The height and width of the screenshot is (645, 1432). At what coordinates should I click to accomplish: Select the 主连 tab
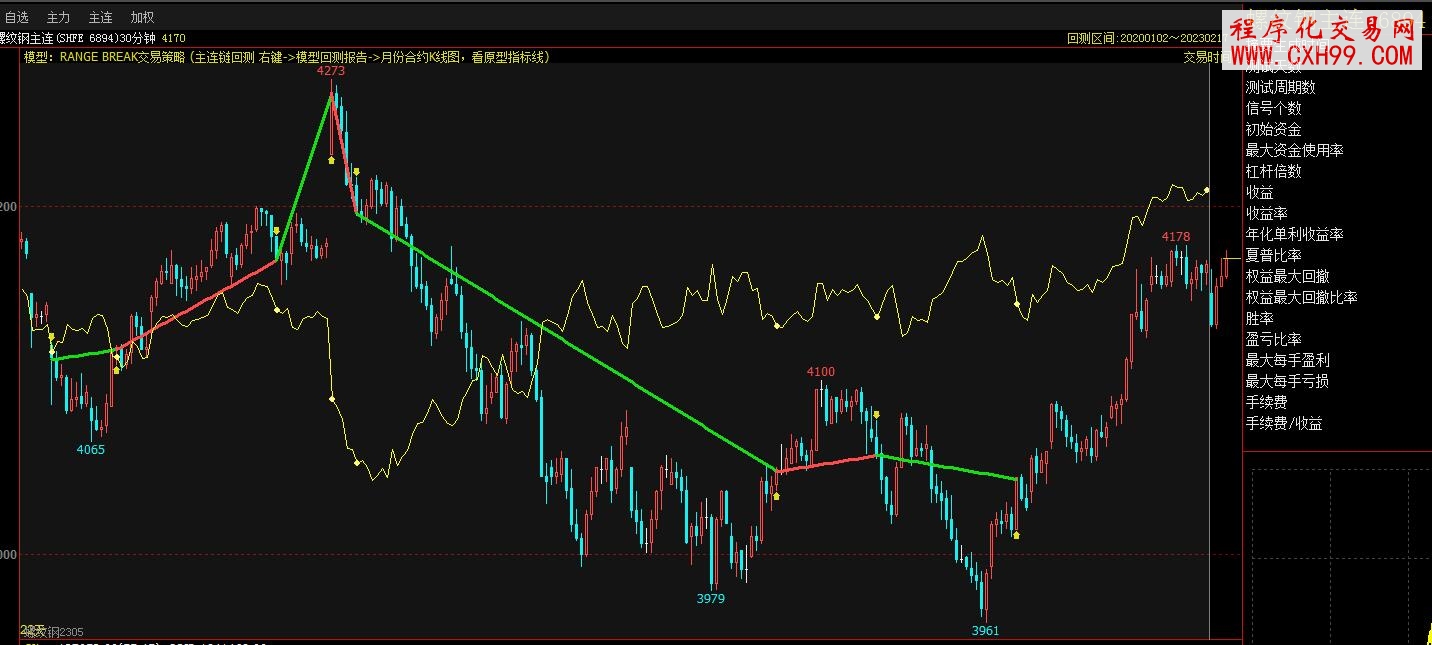coord(100,17)
